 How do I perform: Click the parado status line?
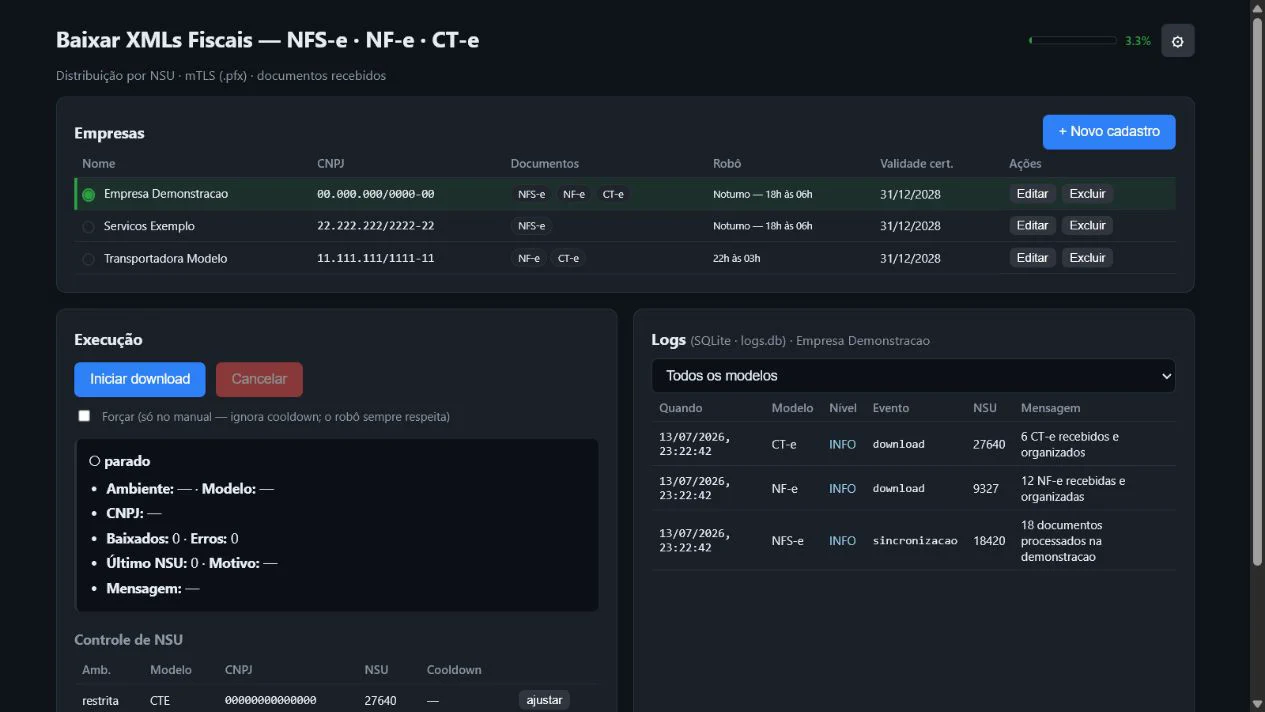[120, 462]
